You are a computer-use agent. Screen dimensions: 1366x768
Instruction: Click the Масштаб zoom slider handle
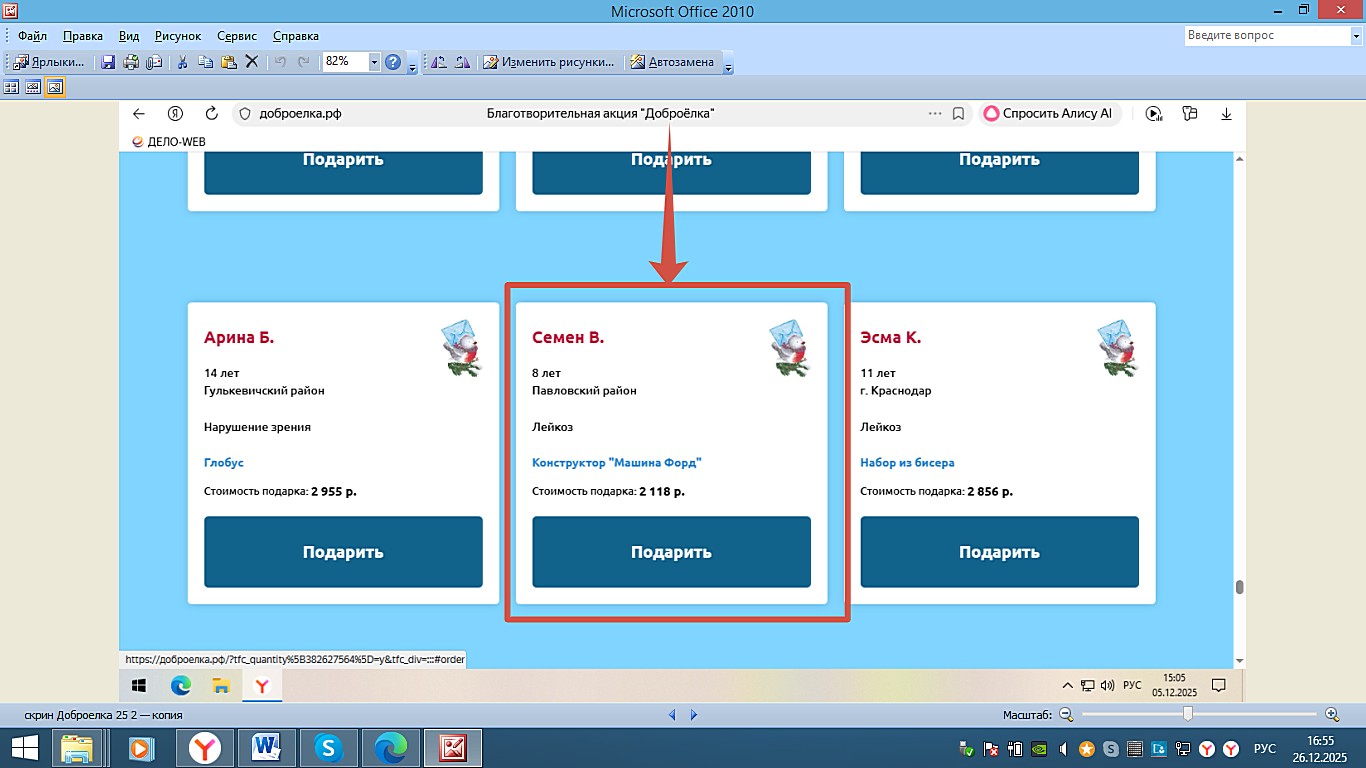click(x=1187, y=714)
